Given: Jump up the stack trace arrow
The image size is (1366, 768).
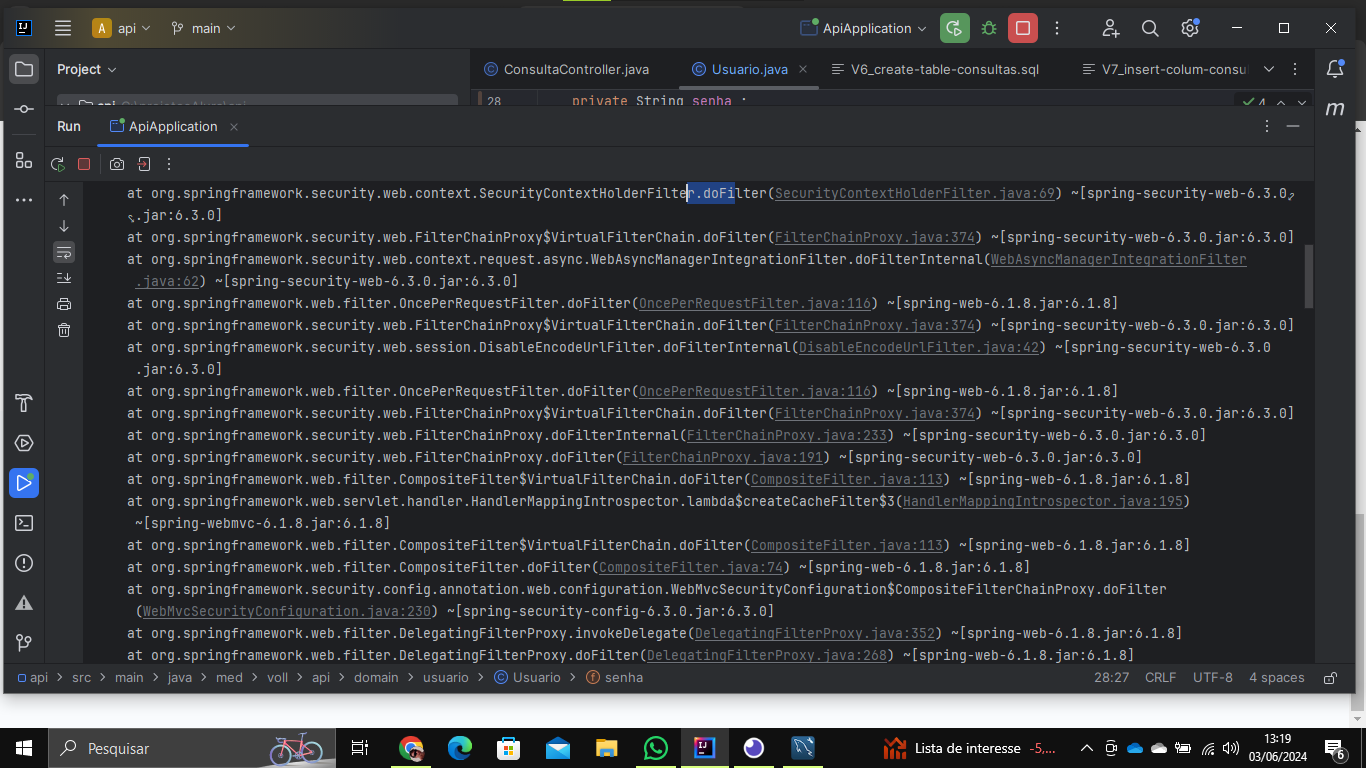Looking at the screenshot, I should click(64, 200).
